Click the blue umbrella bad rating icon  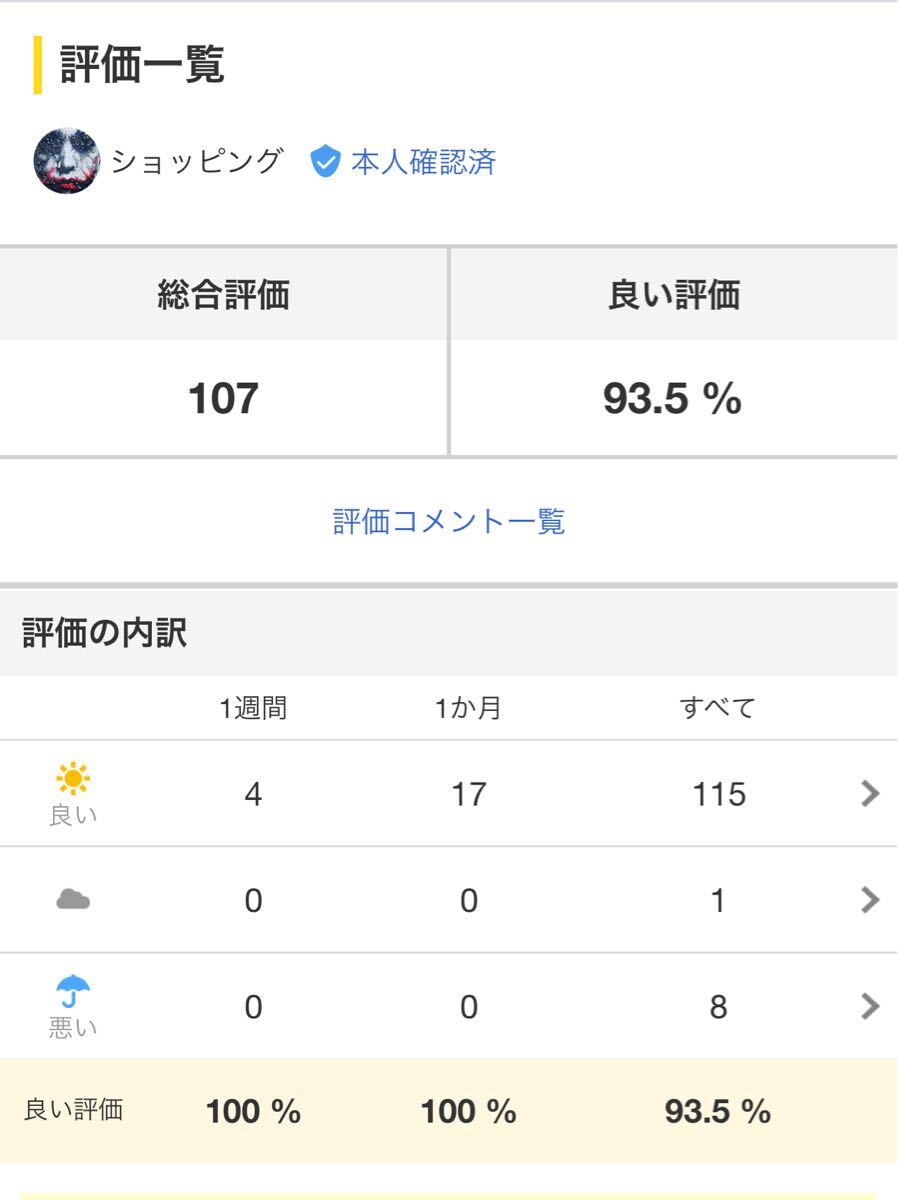(x=73, y=992)
